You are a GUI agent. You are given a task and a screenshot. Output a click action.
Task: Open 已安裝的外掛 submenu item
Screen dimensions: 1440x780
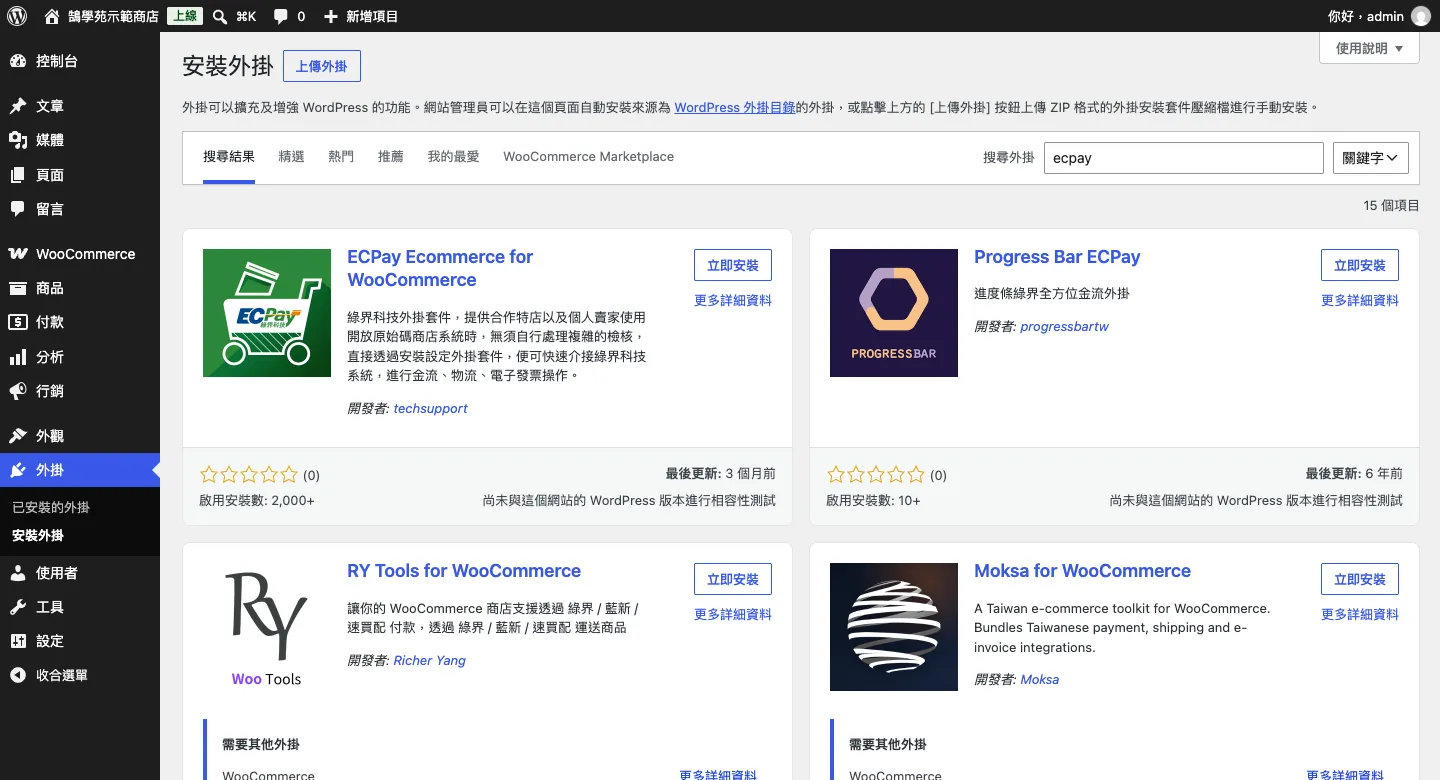coord(51,507)
